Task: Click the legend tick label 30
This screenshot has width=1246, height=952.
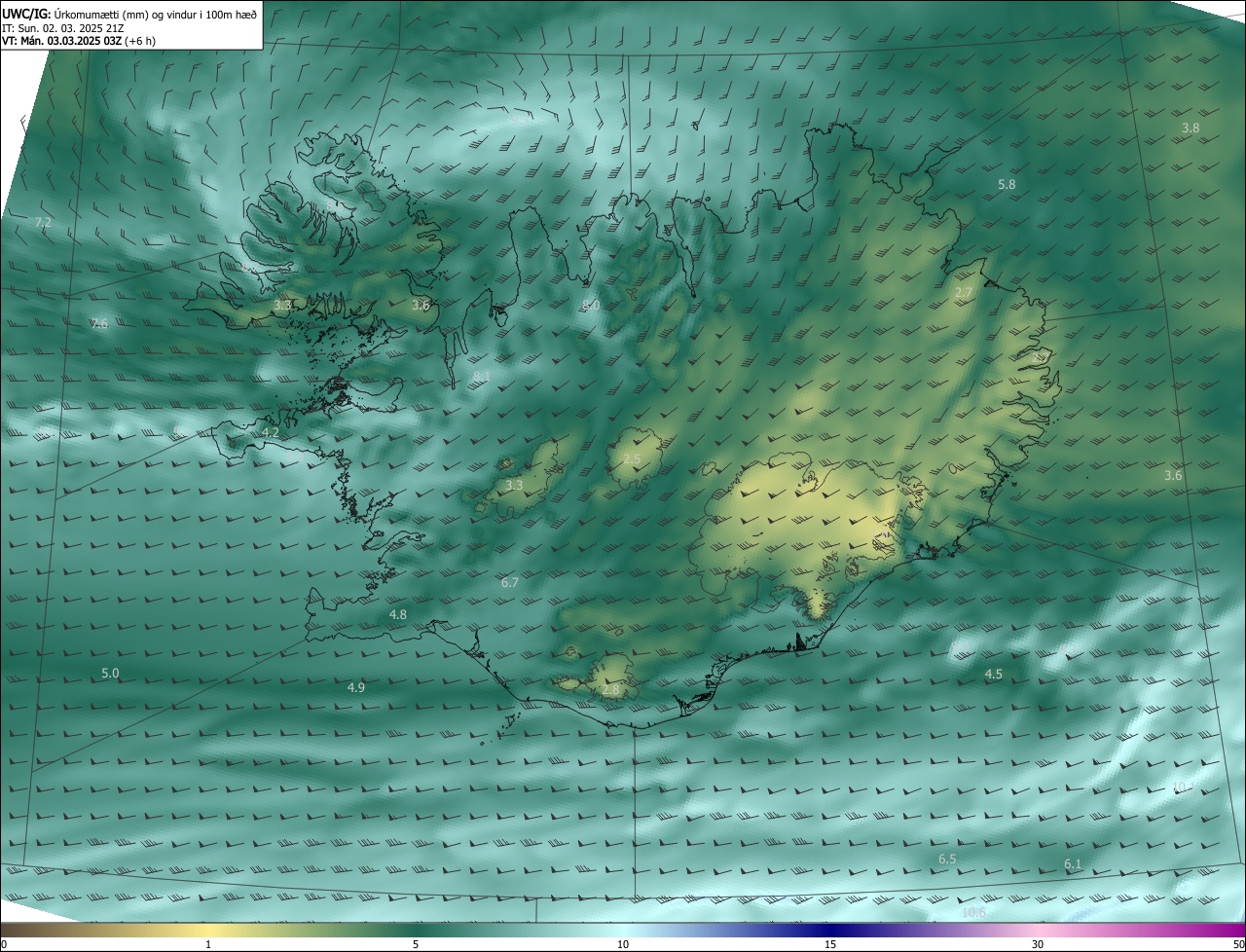Action: coord(1038,945)
